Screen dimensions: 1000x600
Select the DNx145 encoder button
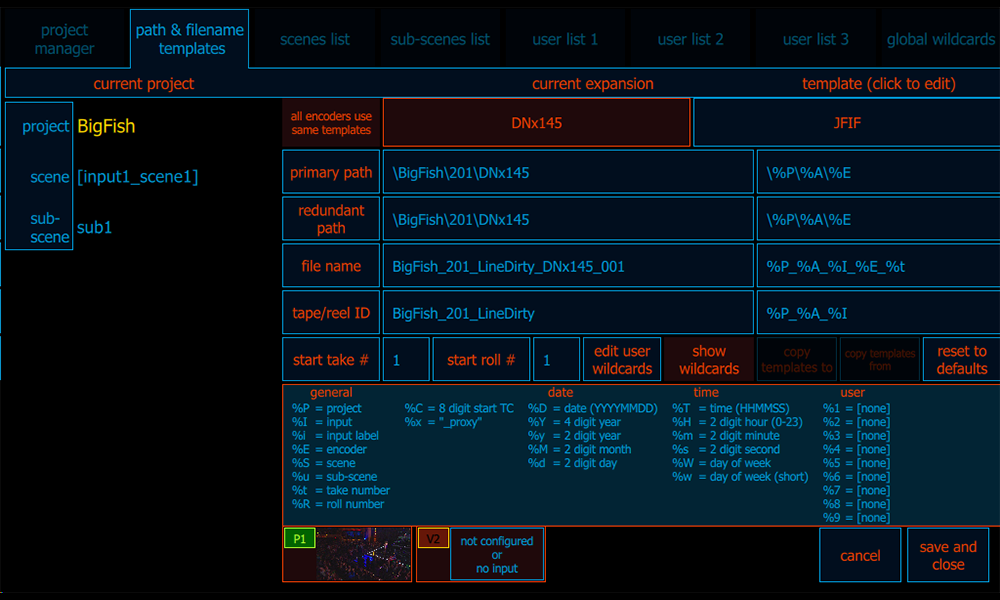pos(536,123)
